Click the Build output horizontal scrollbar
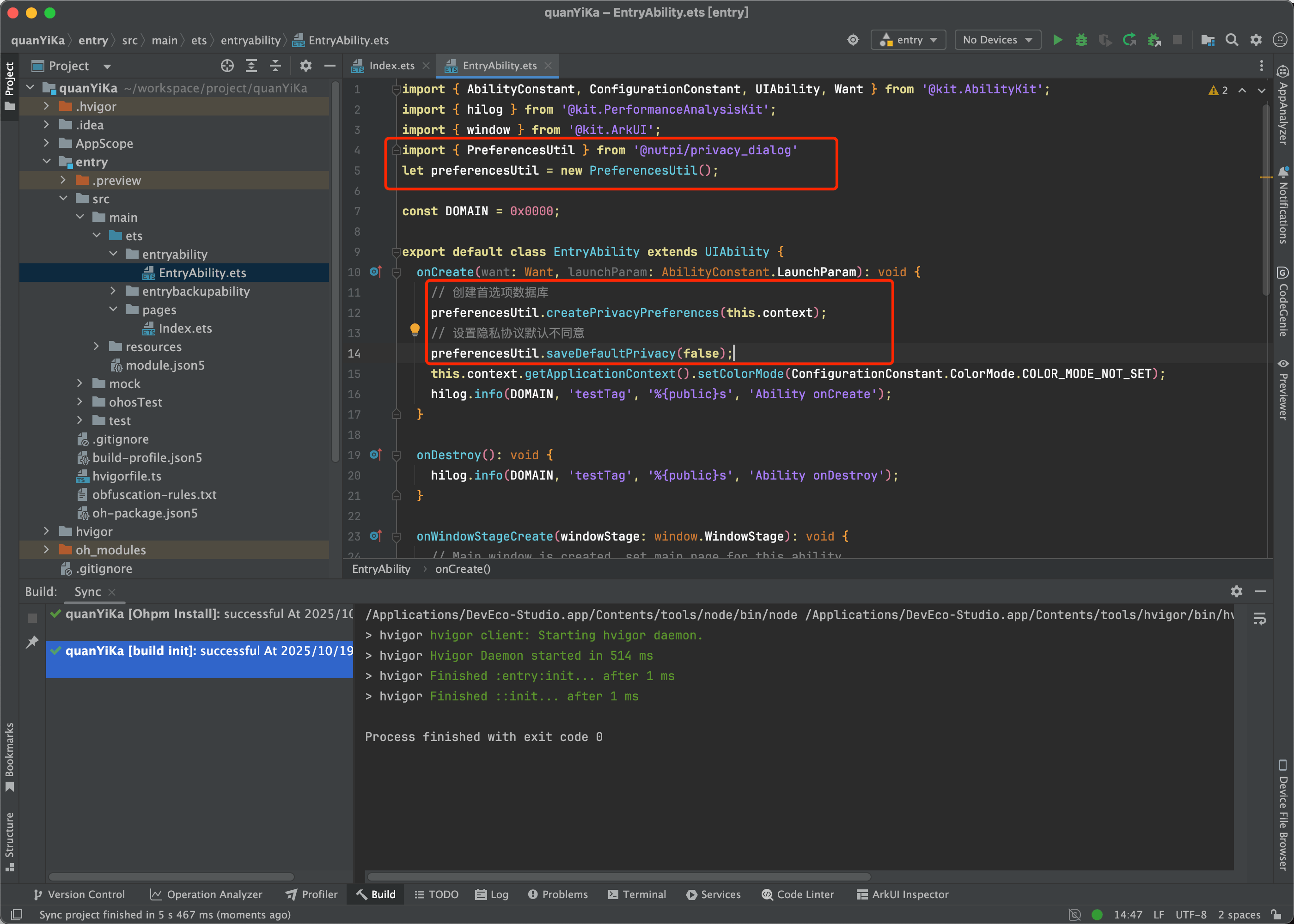The width and height of the screenshot is (1294, 924). point(618,877)
